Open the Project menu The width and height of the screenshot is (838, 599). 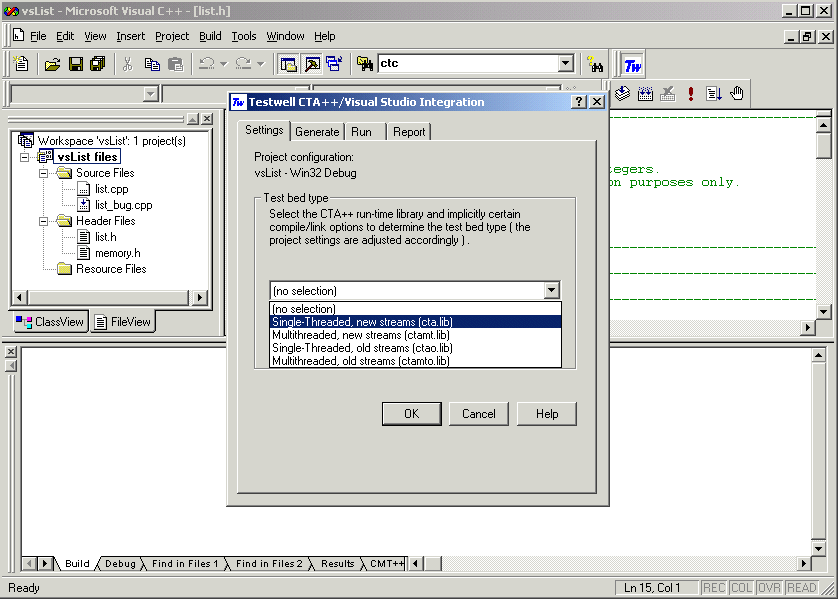pyautogui.click(x=172, y=36)
